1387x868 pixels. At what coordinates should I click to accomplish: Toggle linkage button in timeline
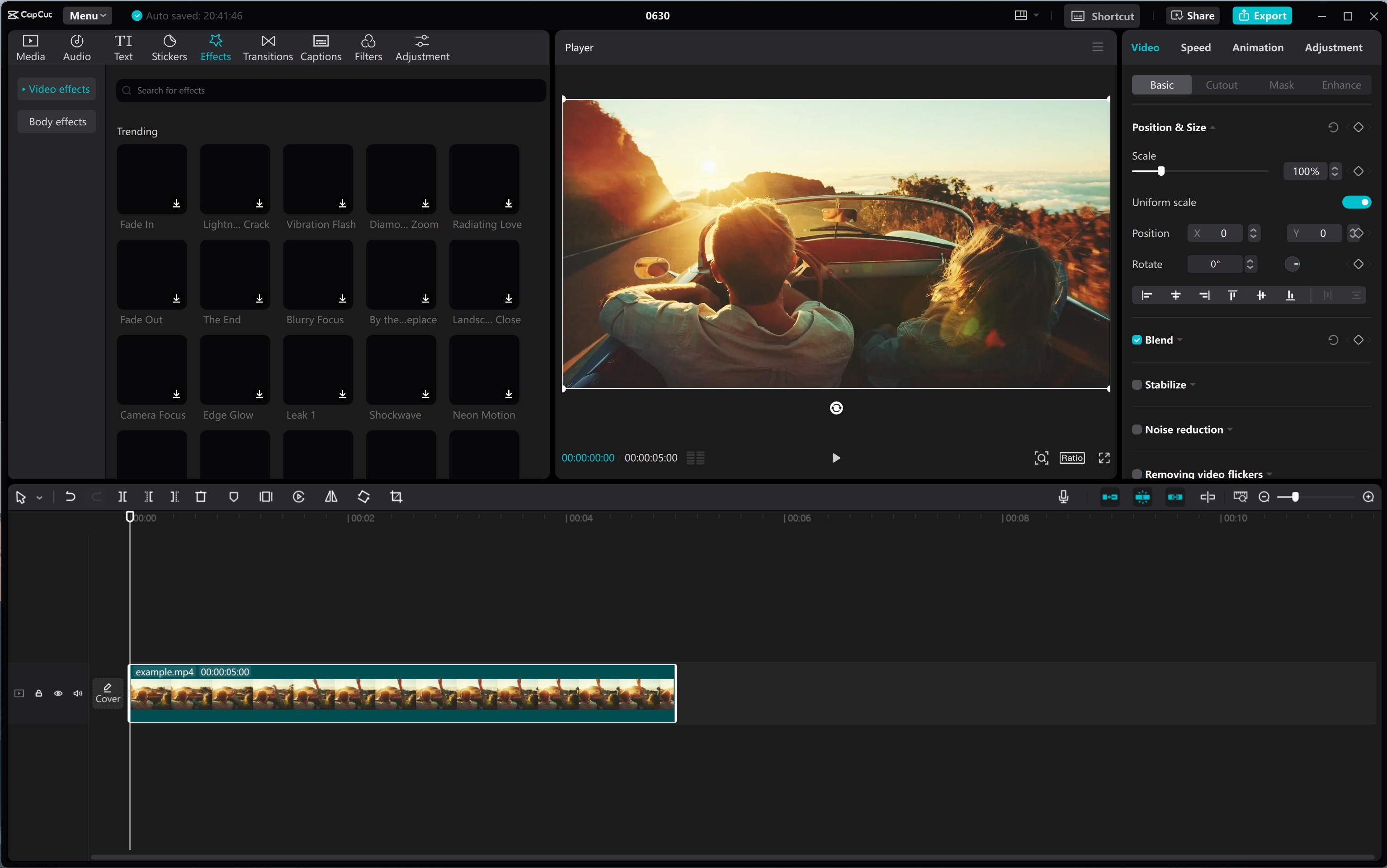(1175, 497)
